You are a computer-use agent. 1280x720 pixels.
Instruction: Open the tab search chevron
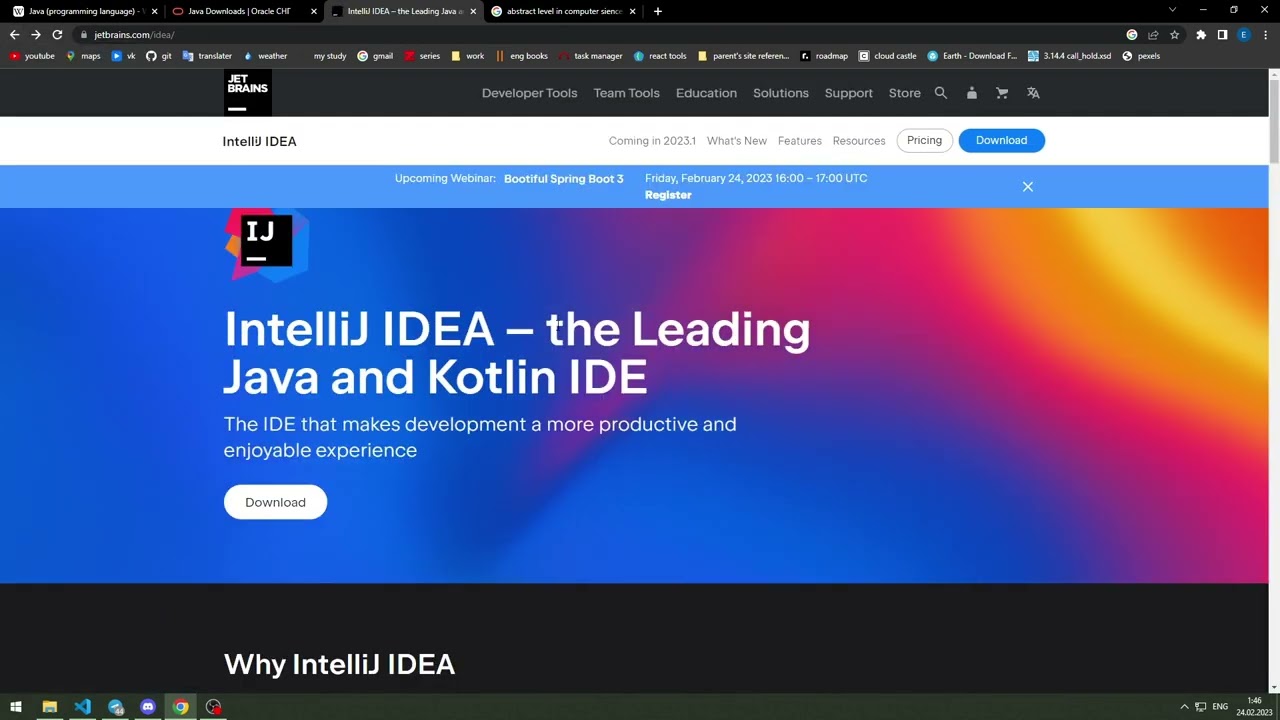(x=1172, y=10)
